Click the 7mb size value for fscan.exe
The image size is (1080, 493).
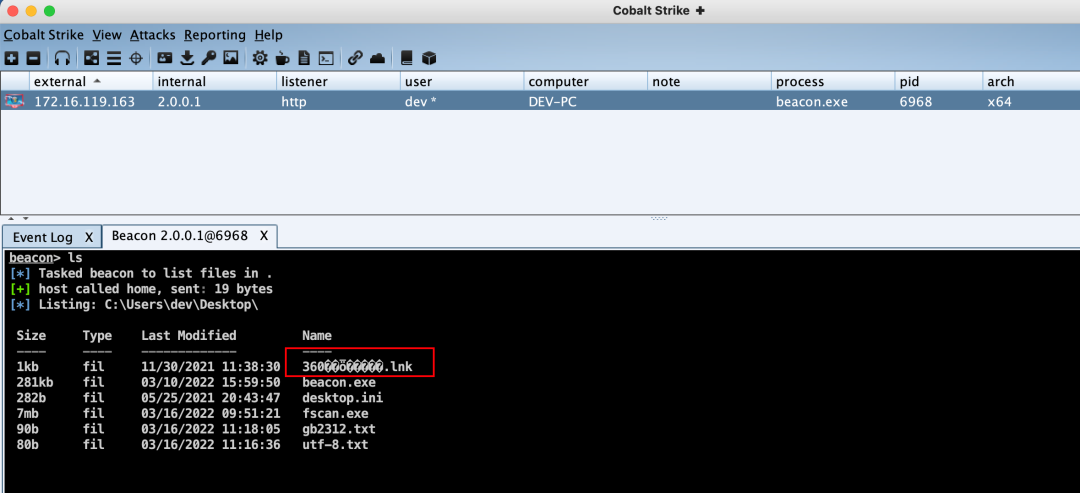click(x=27, y=414)
